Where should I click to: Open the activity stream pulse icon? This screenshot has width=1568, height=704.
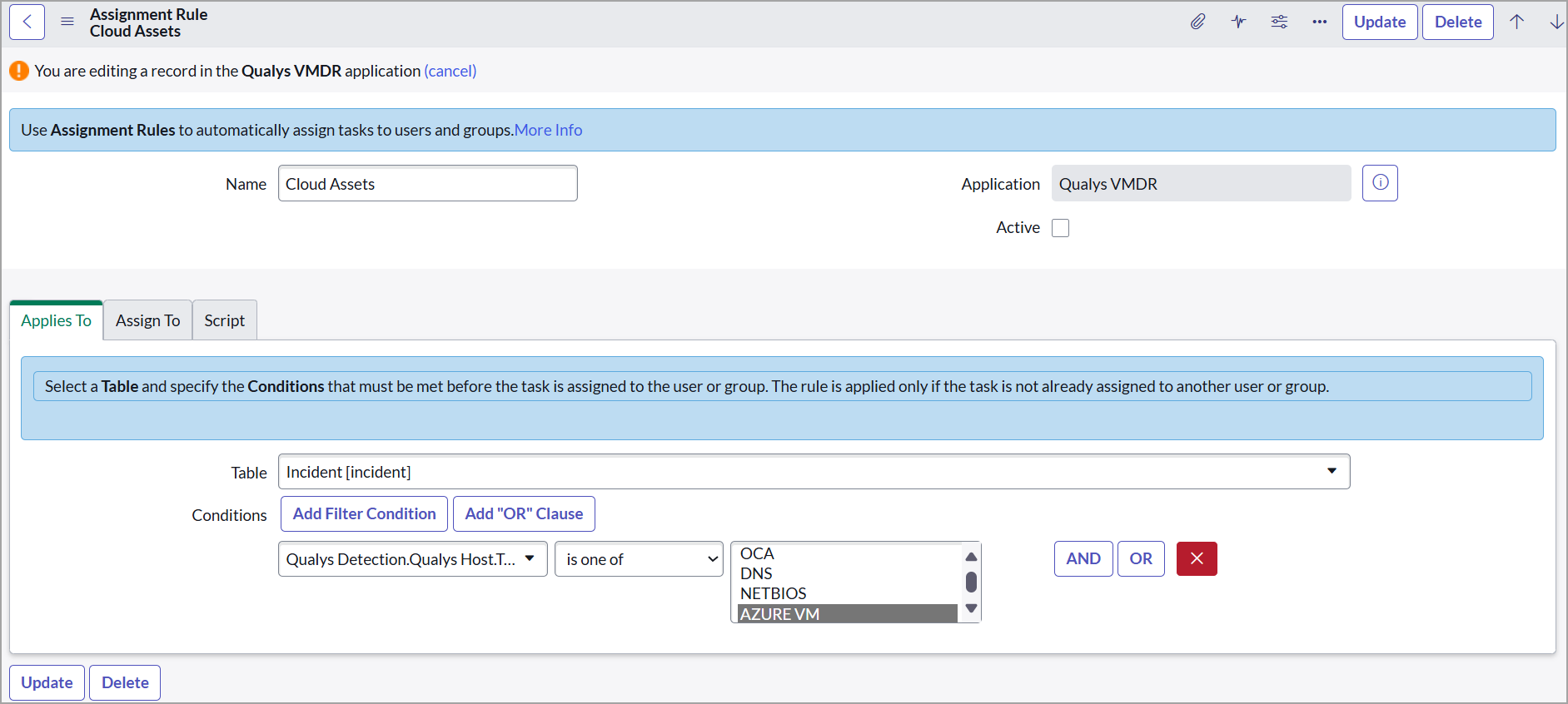pyautogui.click(x=1238, y=22)
